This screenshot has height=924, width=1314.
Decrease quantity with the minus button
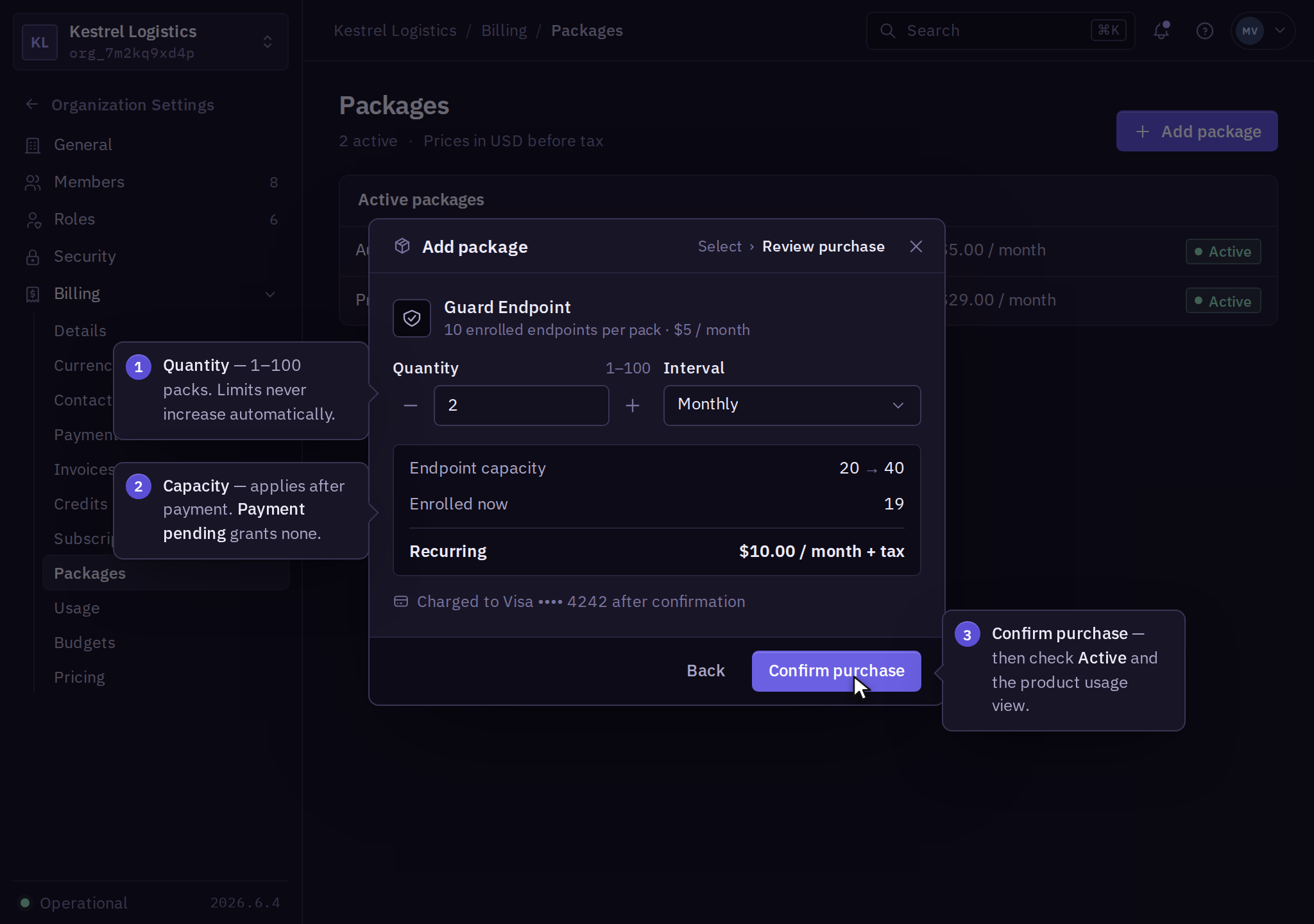click(x=411, y=406)
